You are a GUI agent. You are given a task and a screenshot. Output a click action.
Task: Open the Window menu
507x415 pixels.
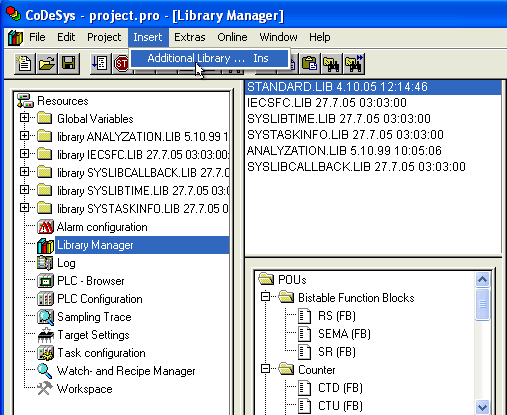278,37
